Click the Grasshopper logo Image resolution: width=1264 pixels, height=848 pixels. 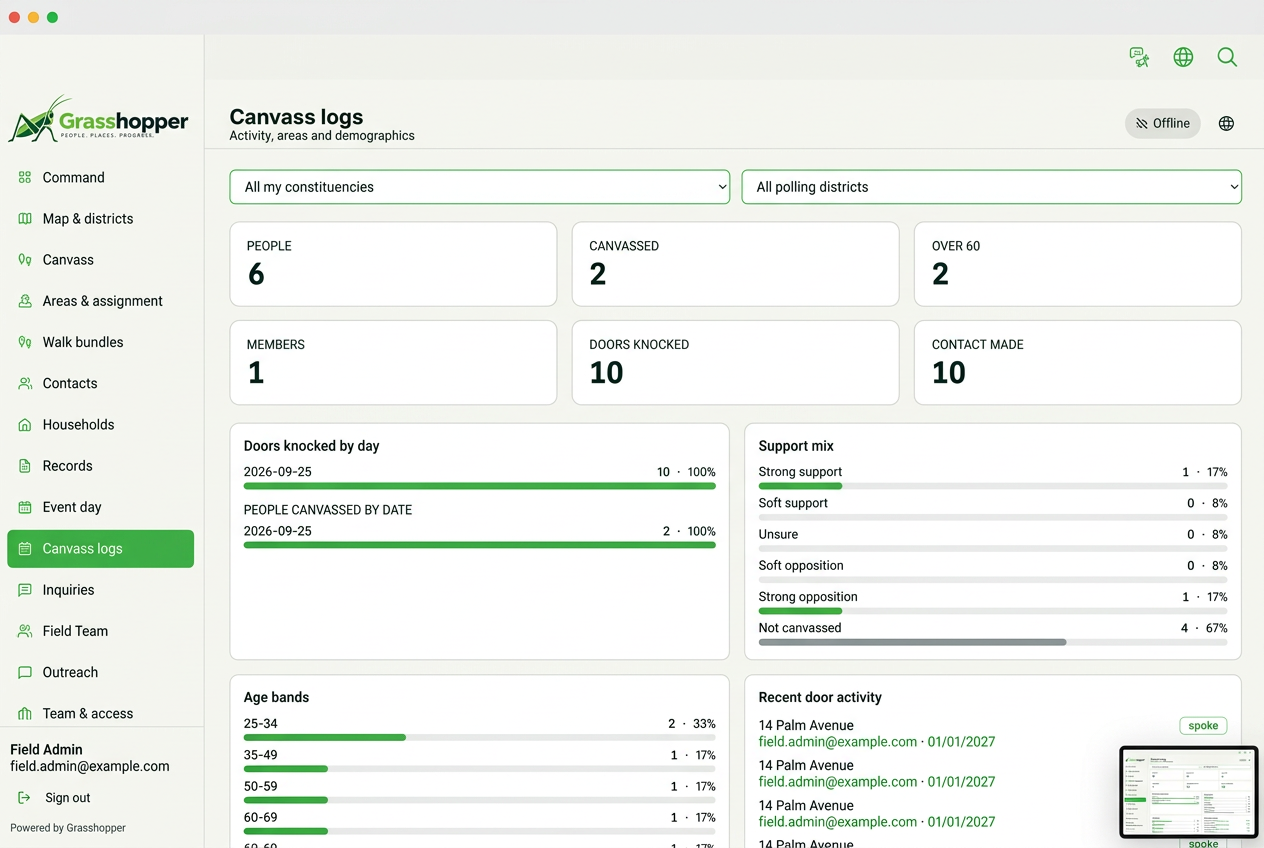coord(98,119)
